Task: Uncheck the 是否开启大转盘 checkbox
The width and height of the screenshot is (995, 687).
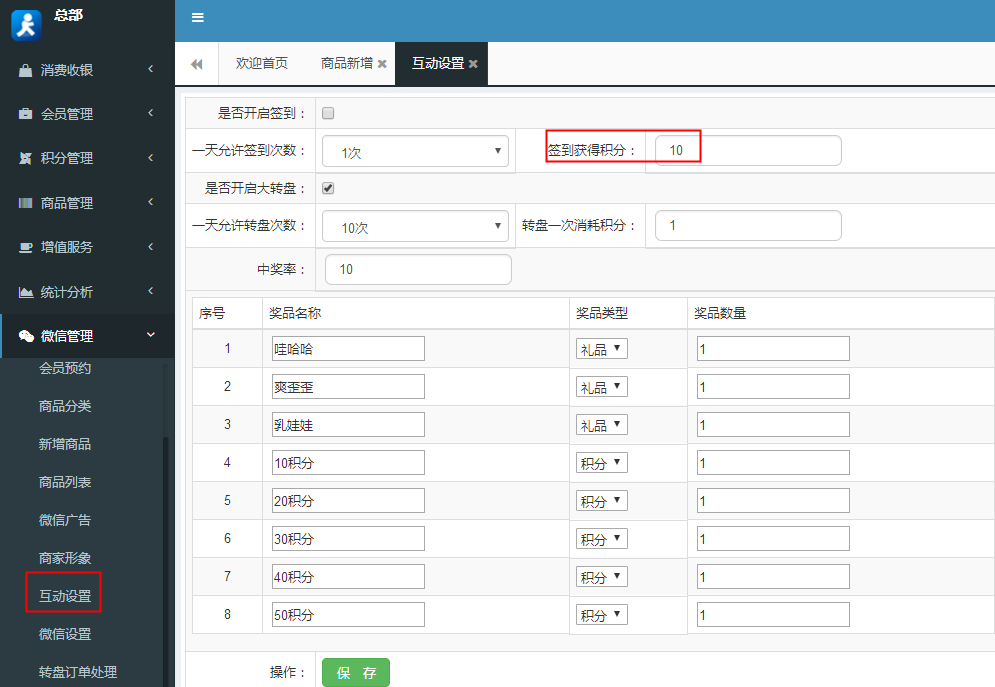Action: coord(327,188)
